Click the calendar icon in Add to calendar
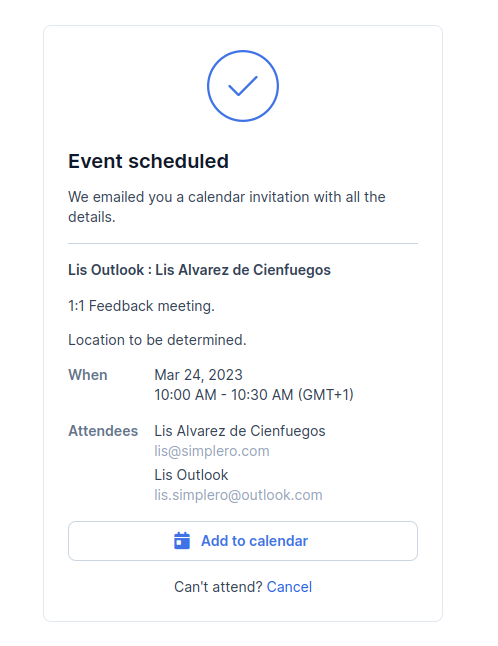498x646 pixels. click(182, 541)
